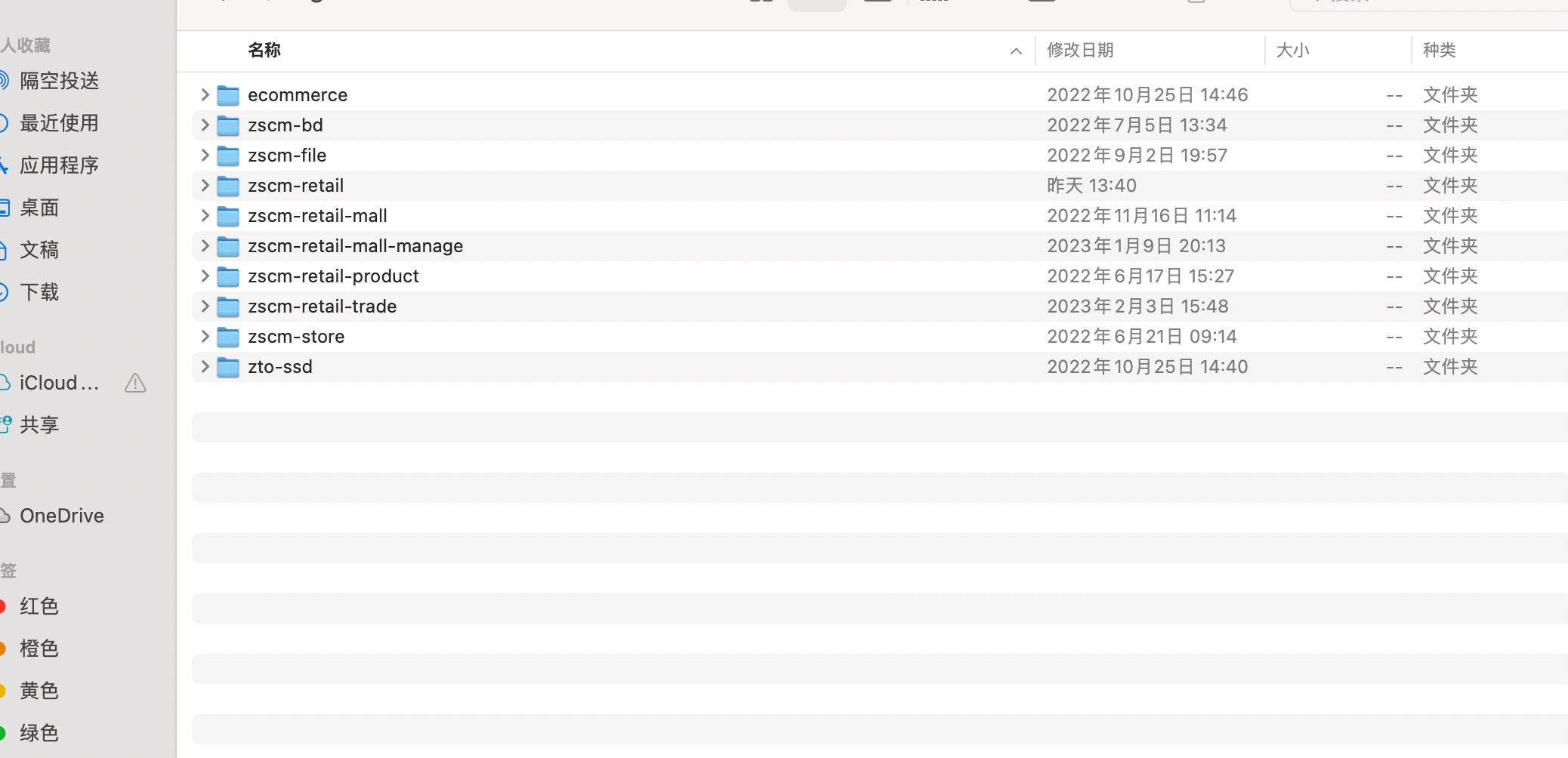This screenshot has height=758, width=1568.
Task: Select the zscm-retail-trade folder icon
Action: pyautogui.click(x=228, y=307)
